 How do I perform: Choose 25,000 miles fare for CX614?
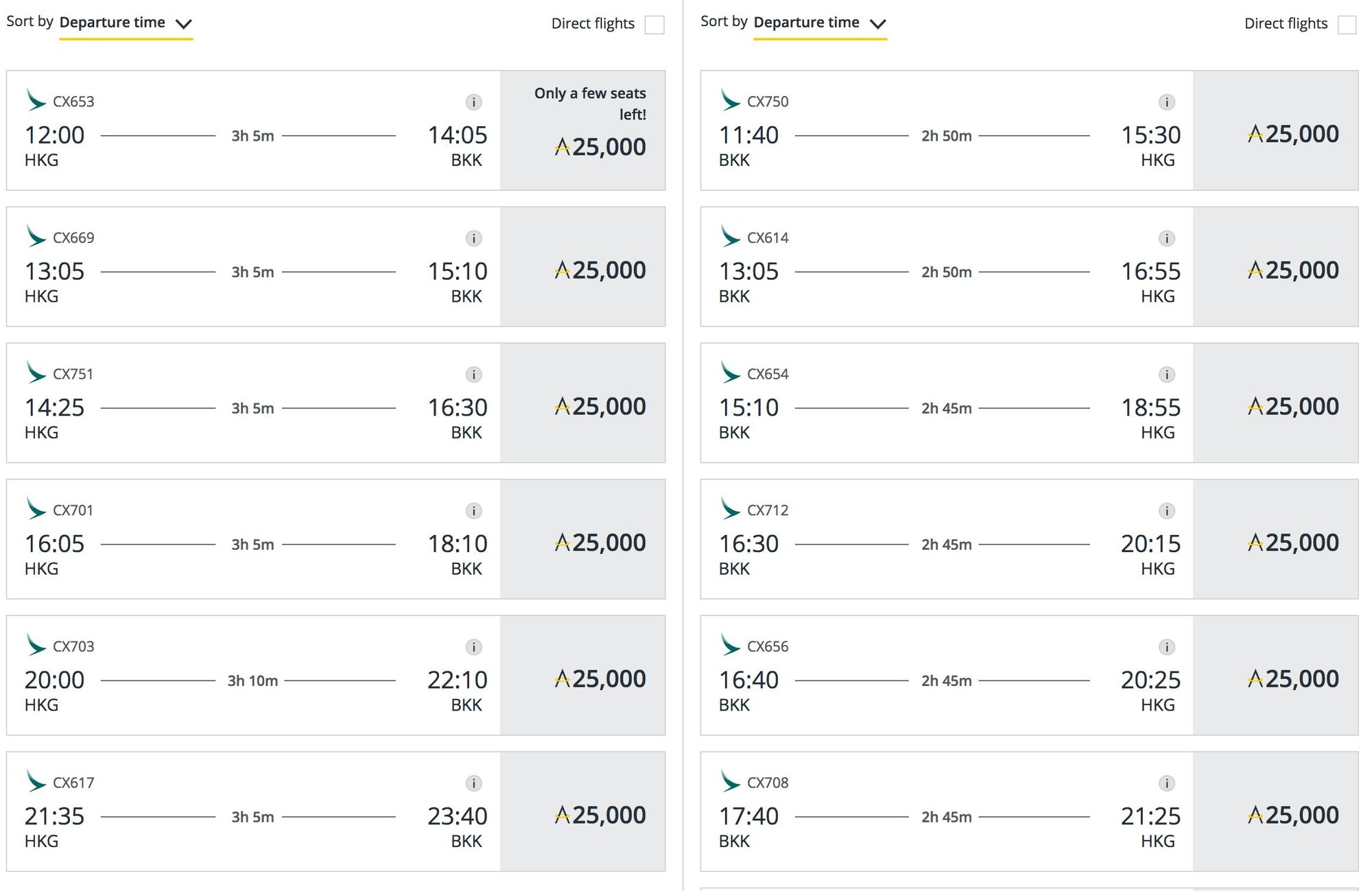(x=1275, y=267)
